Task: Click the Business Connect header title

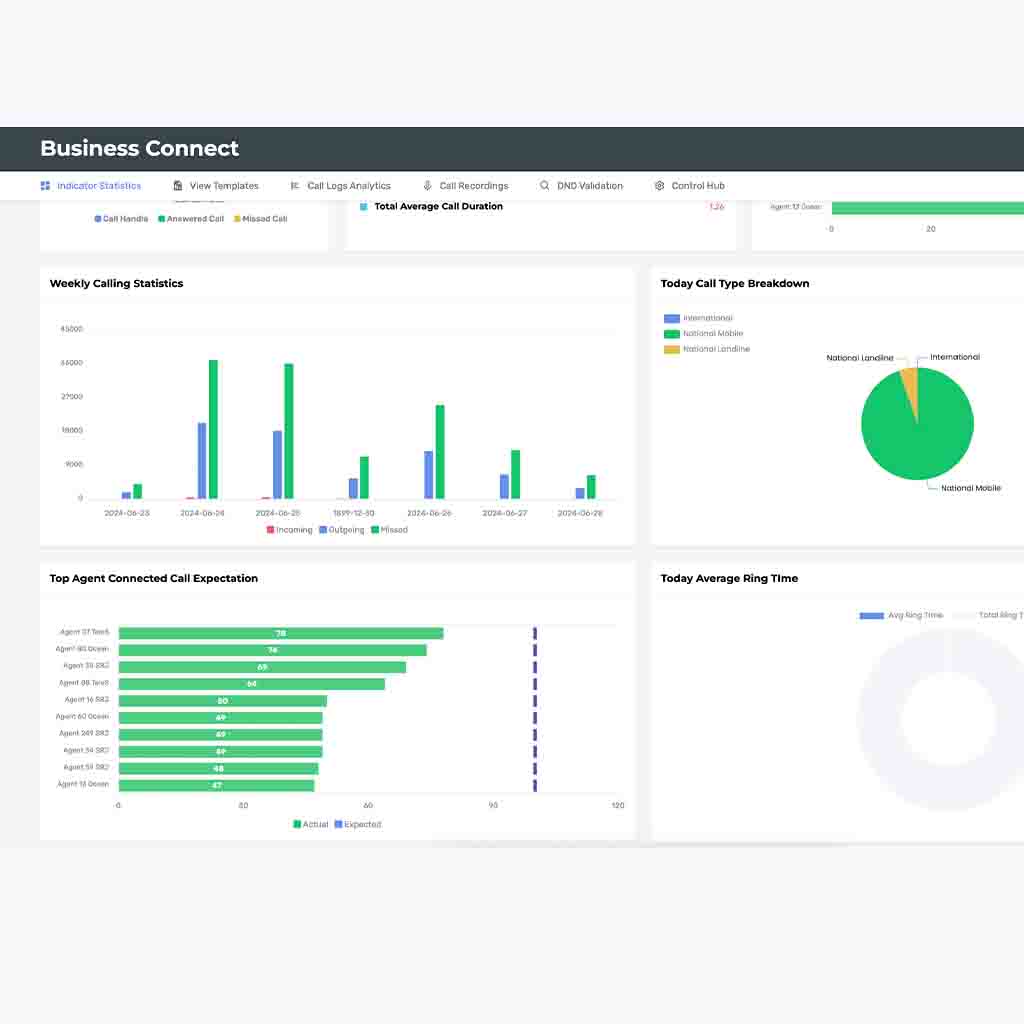Action: coord(138,148)
